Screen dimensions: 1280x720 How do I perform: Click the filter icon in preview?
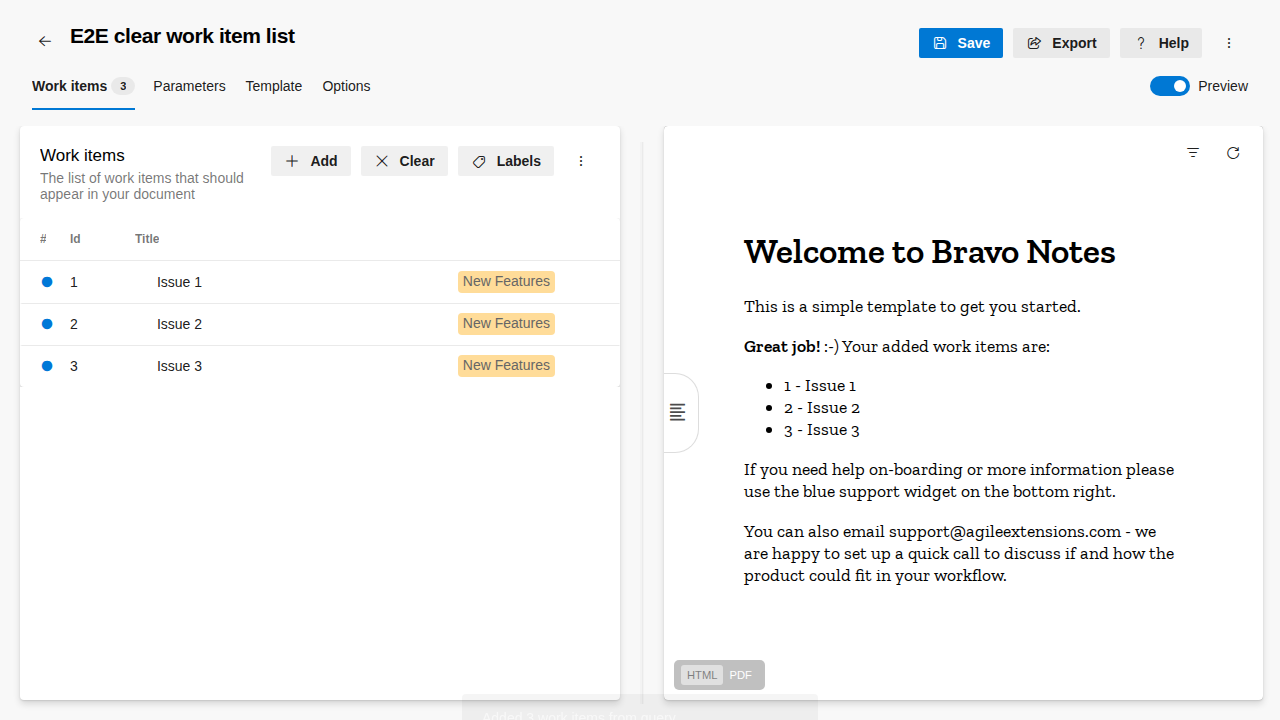[x=1193, y=153]
